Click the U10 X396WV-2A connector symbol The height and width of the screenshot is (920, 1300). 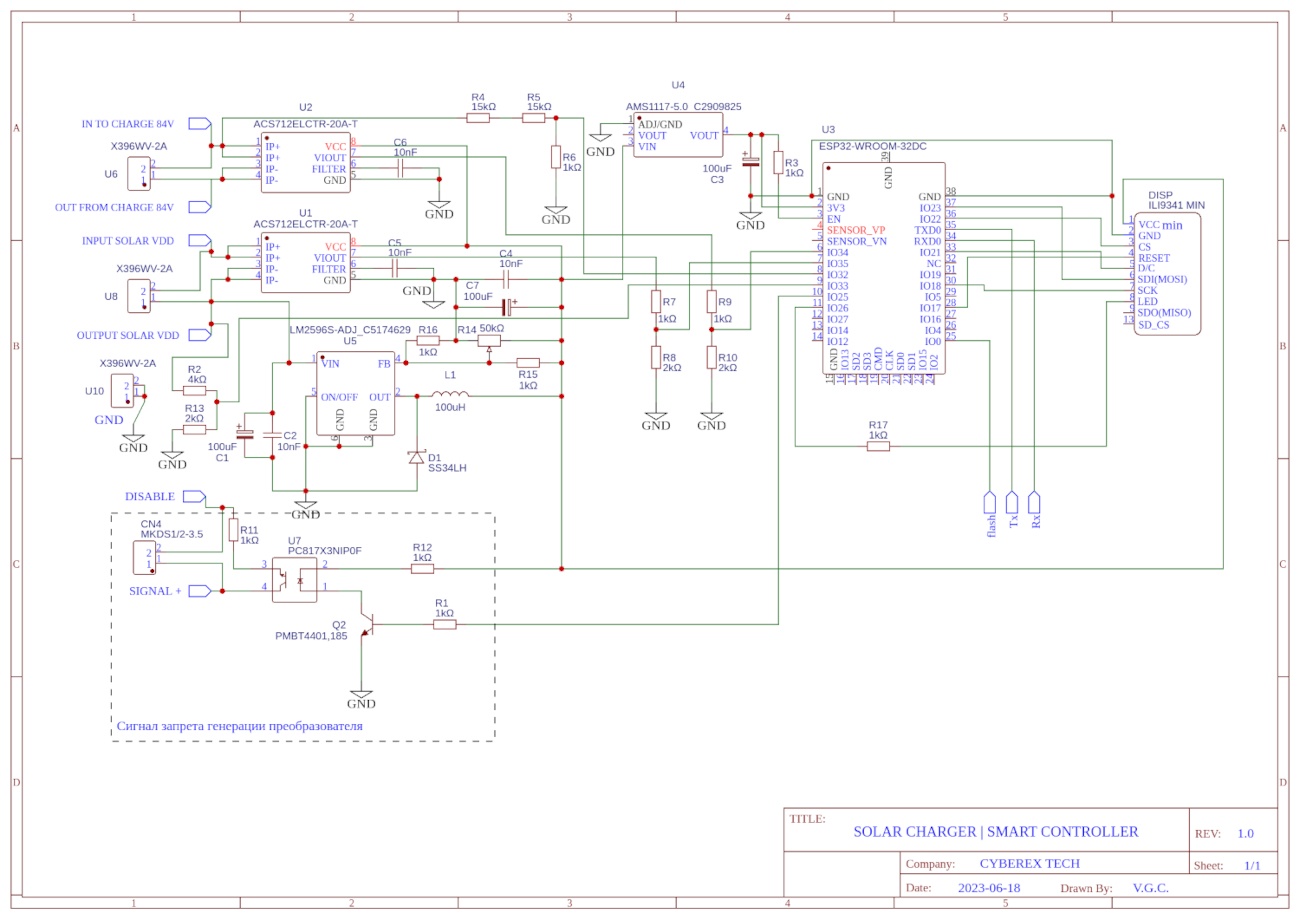click(x=124, y=390)
